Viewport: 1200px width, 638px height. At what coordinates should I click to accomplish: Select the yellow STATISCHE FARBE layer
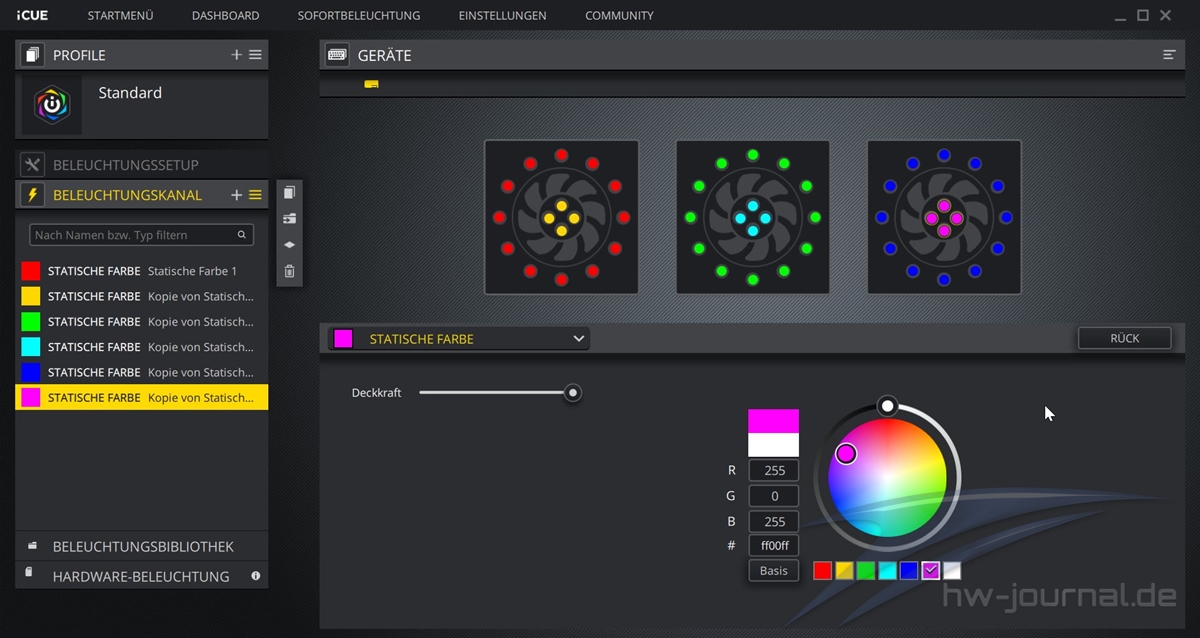click(142, 296)
